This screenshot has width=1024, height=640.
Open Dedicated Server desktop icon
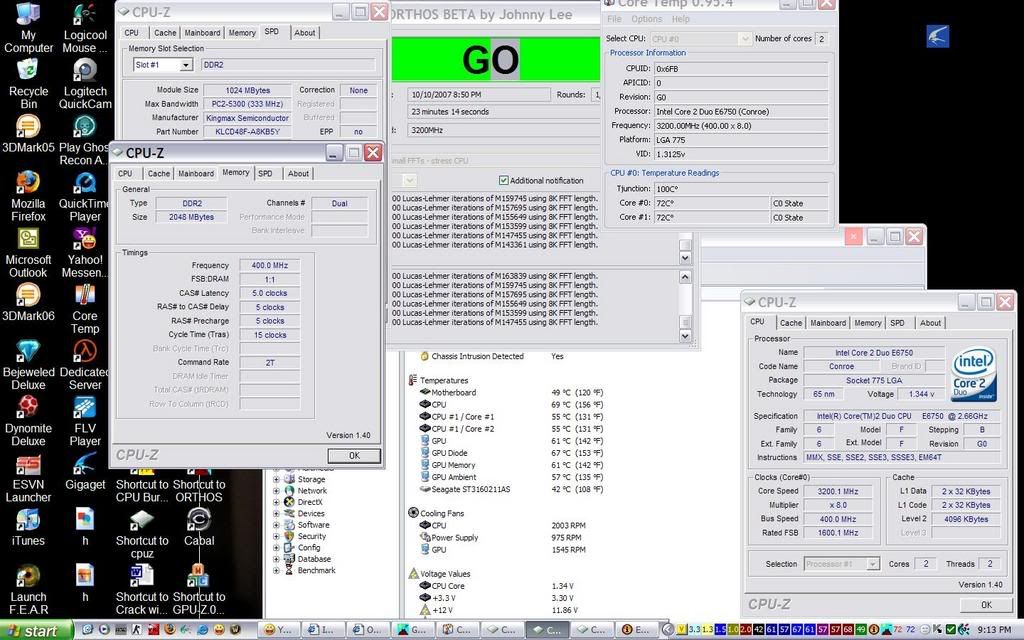pos(85,364)
